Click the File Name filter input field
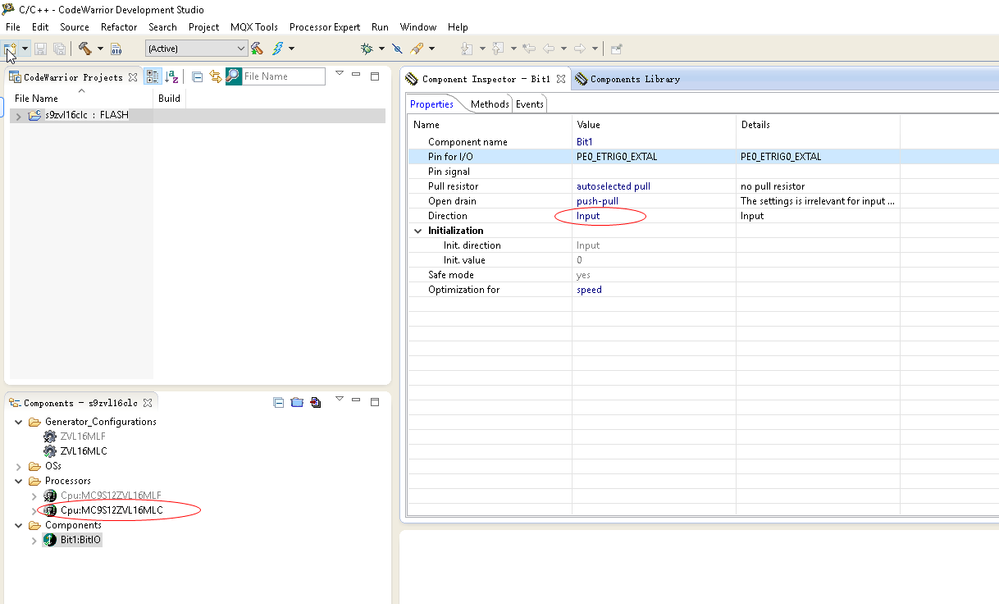 tap(284, 76)
